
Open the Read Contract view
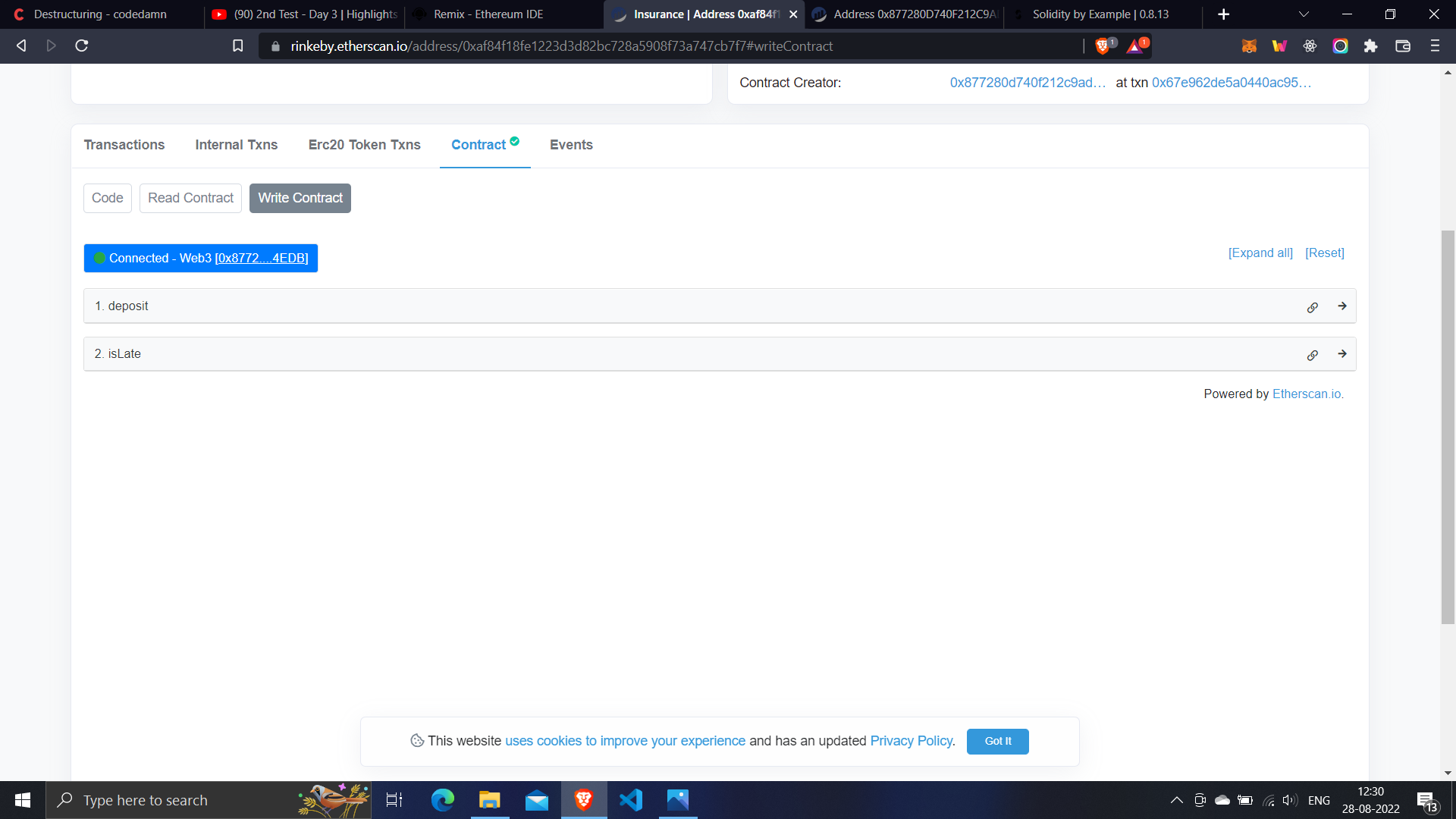190,198
